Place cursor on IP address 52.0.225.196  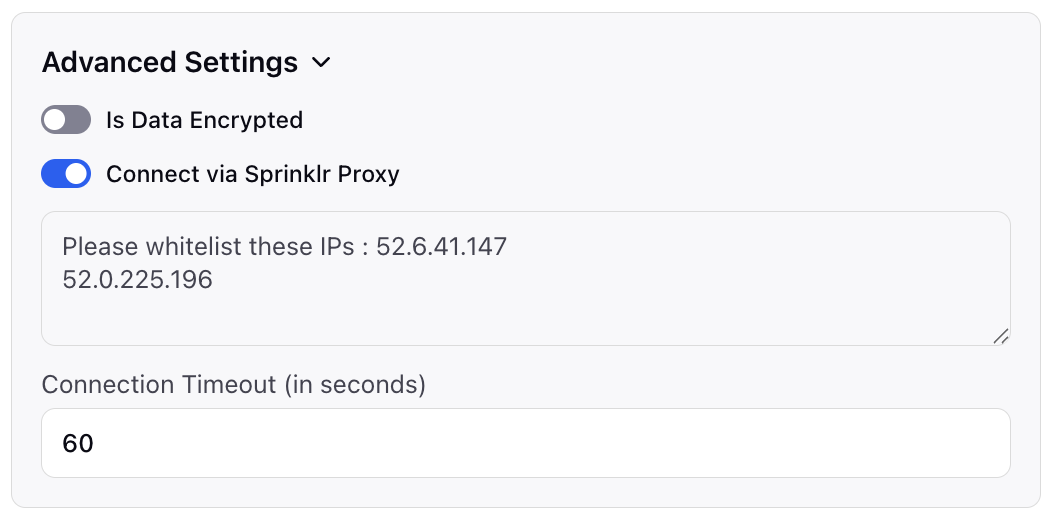137,279
